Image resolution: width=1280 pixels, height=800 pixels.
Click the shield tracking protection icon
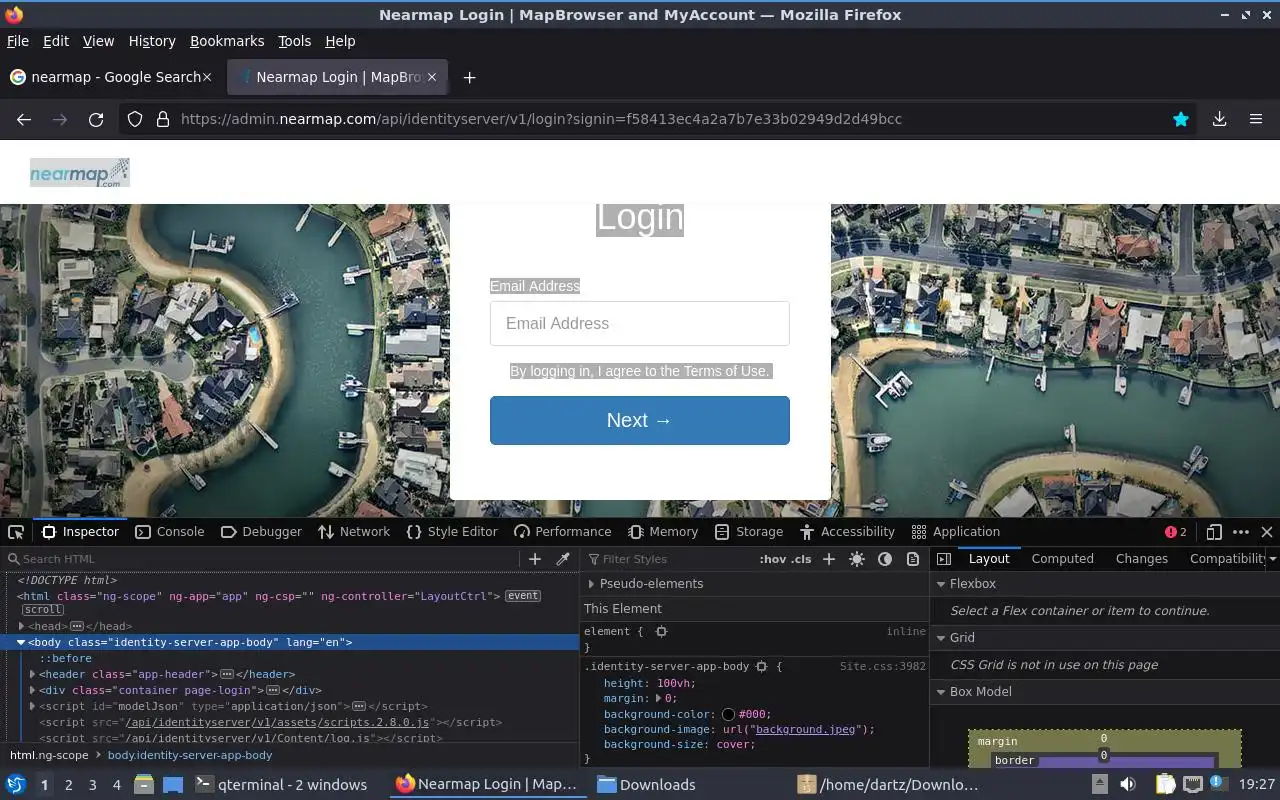click(x=135, y=119)
